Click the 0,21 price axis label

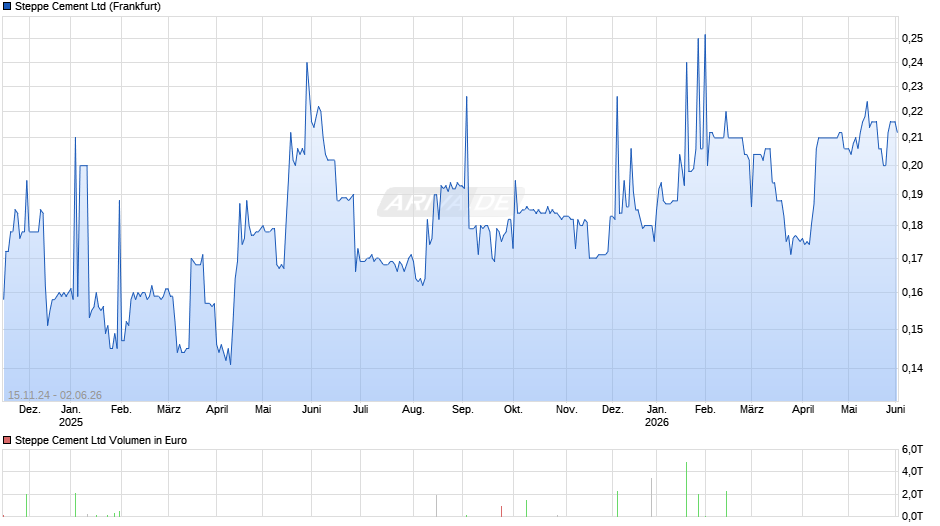pyautogui.click(x=912, y=137)
